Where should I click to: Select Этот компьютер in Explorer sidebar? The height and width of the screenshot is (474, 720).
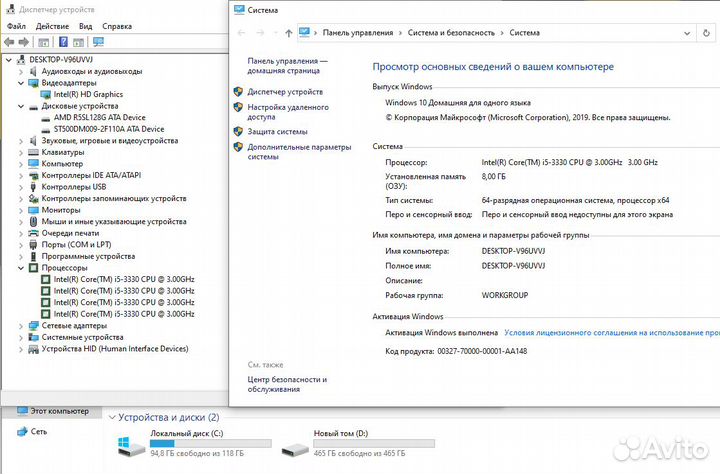point(59,411)
